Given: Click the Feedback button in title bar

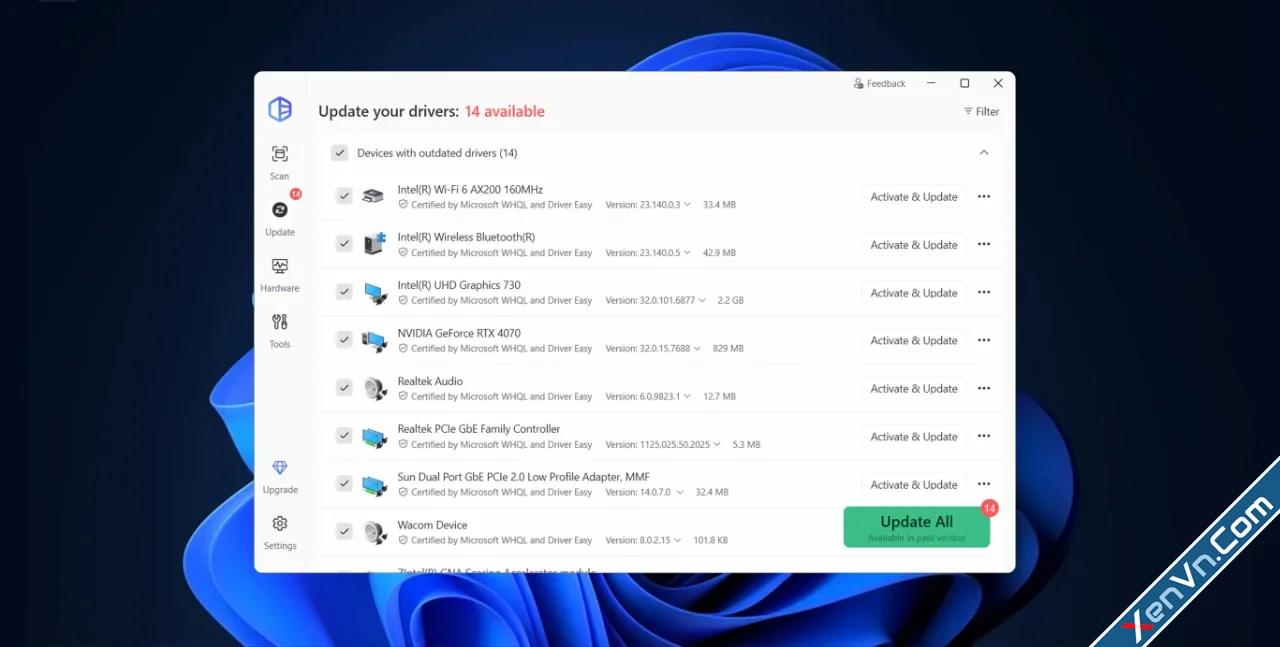Looking at the screenshot, I should click(879, 84).
